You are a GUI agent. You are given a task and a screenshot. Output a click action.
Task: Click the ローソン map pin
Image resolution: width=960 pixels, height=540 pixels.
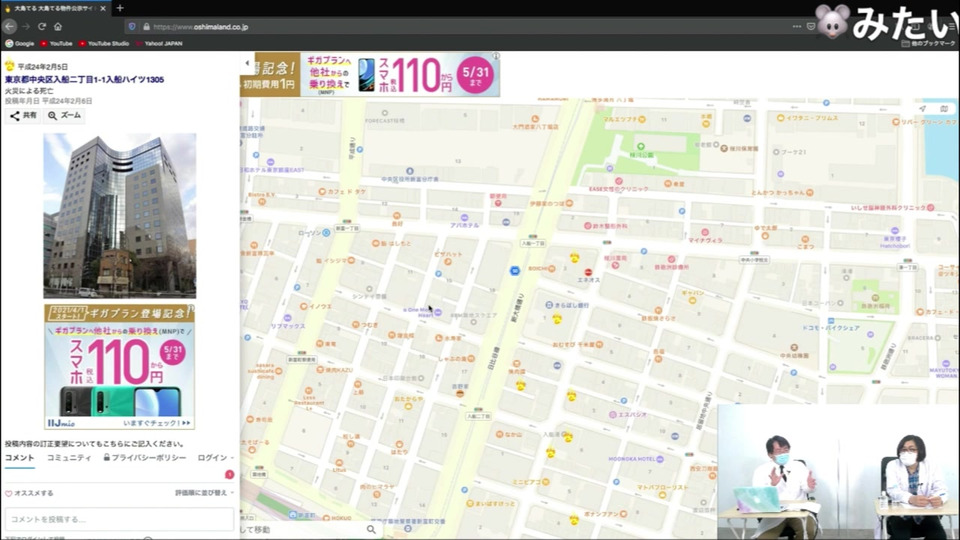point(326,233)
